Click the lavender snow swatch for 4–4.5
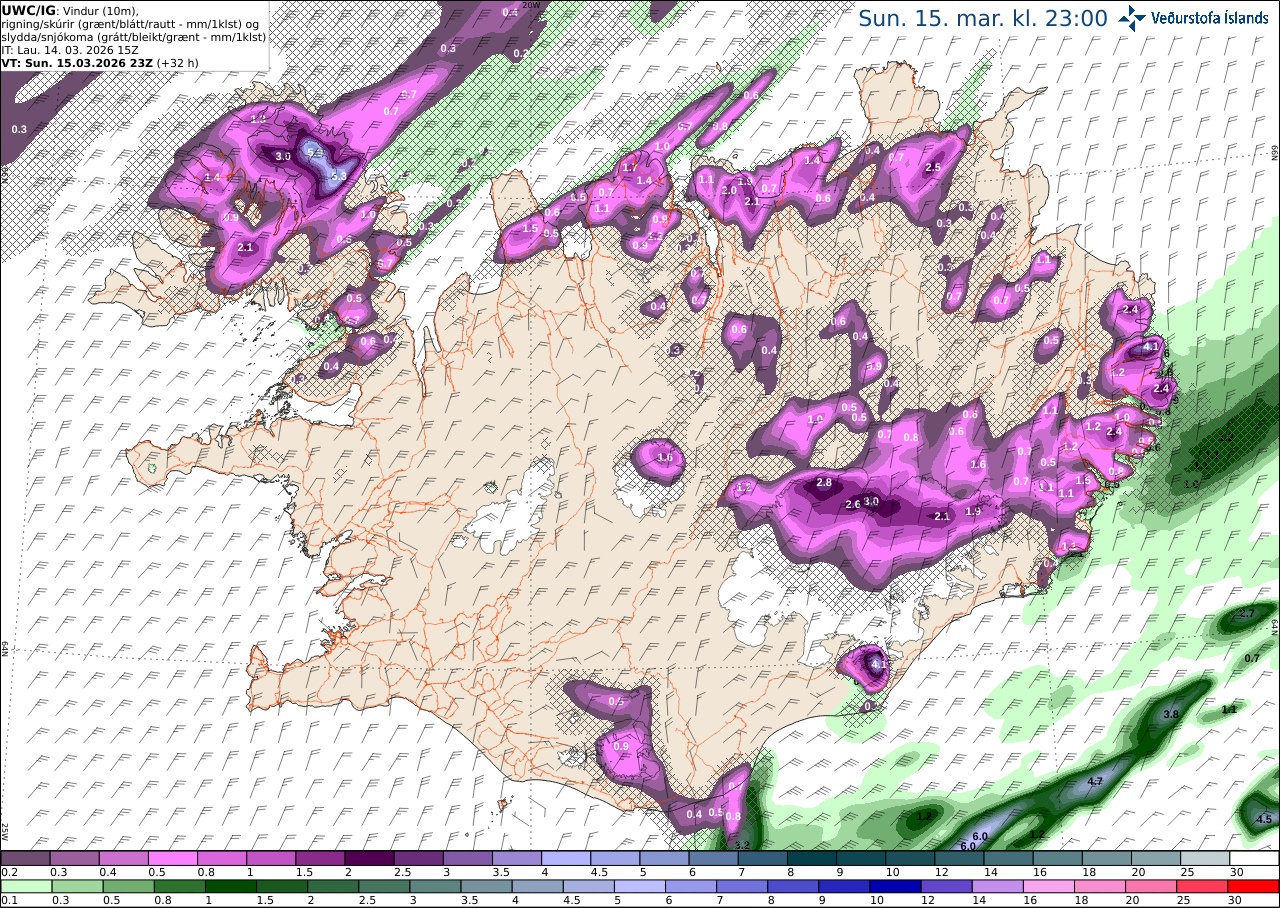The width and height of the screenshot is (1280, 908). tap(566, 858)
